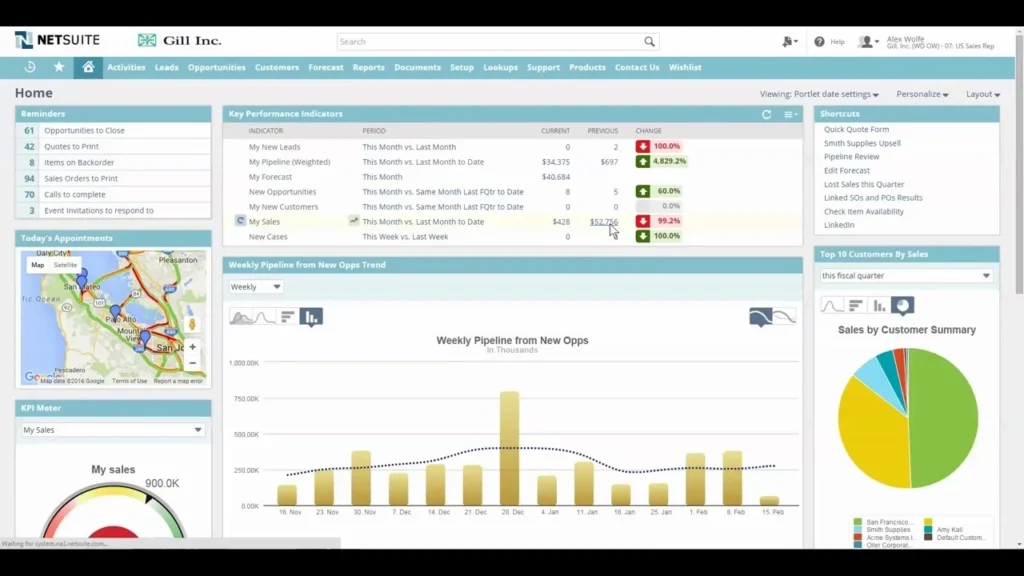This screenshot has height=576, width=1024.
Task: Open the 'this fiscal quarter' dropdown
Action: pos(906,275)
